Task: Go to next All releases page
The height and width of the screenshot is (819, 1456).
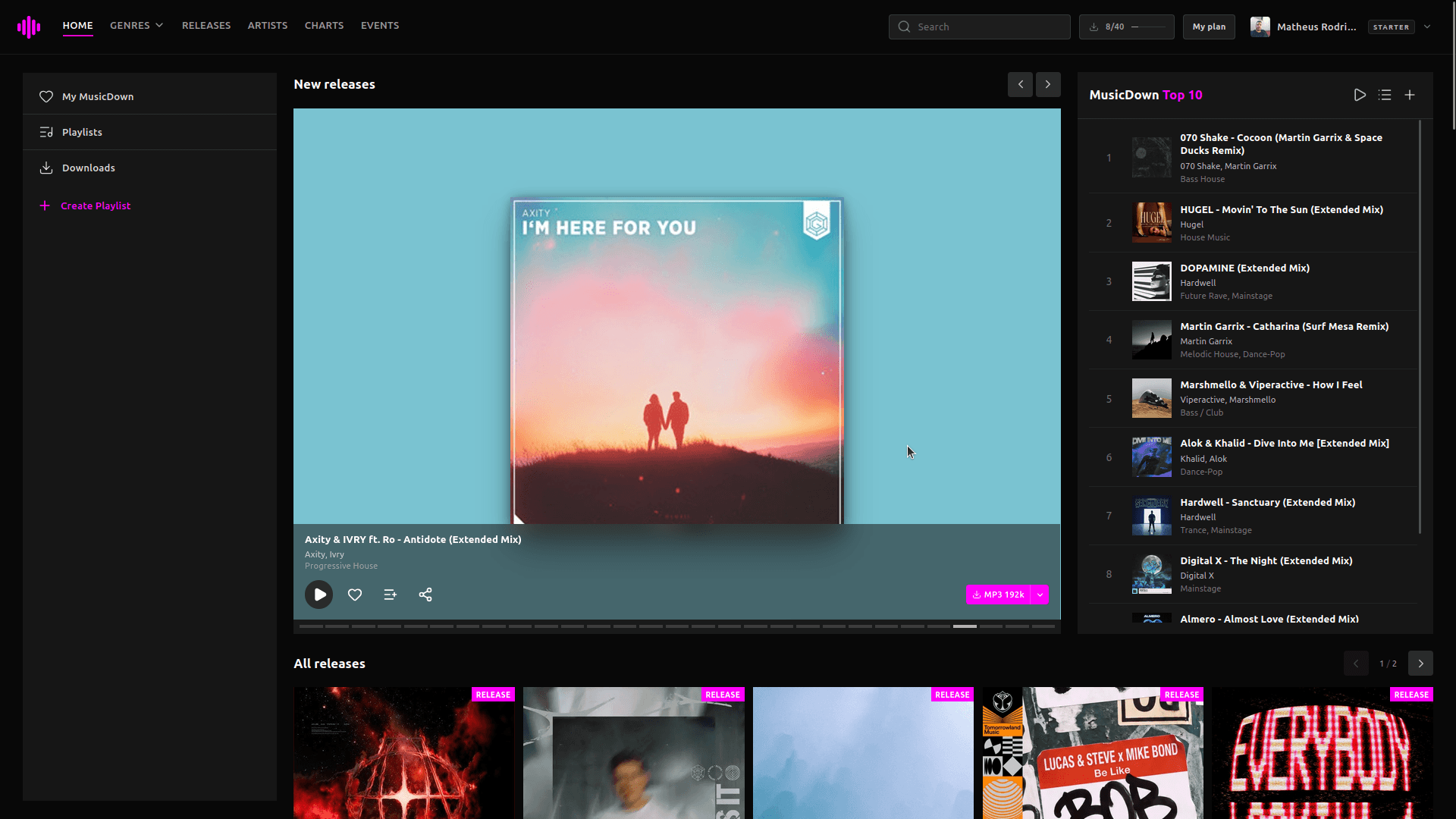Action: coord(1420,664)
